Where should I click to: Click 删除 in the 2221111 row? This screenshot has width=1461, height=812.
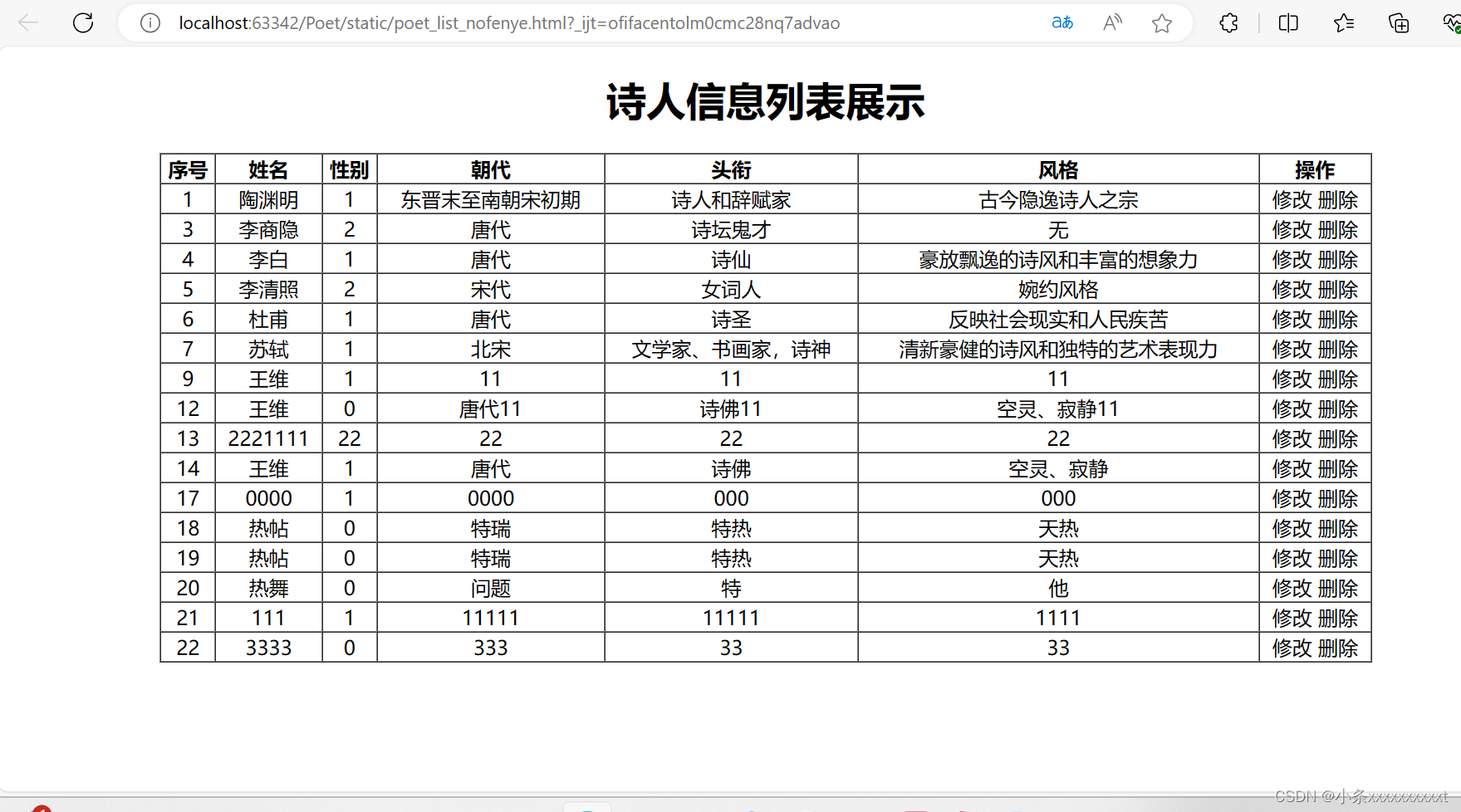[1338, 439]
